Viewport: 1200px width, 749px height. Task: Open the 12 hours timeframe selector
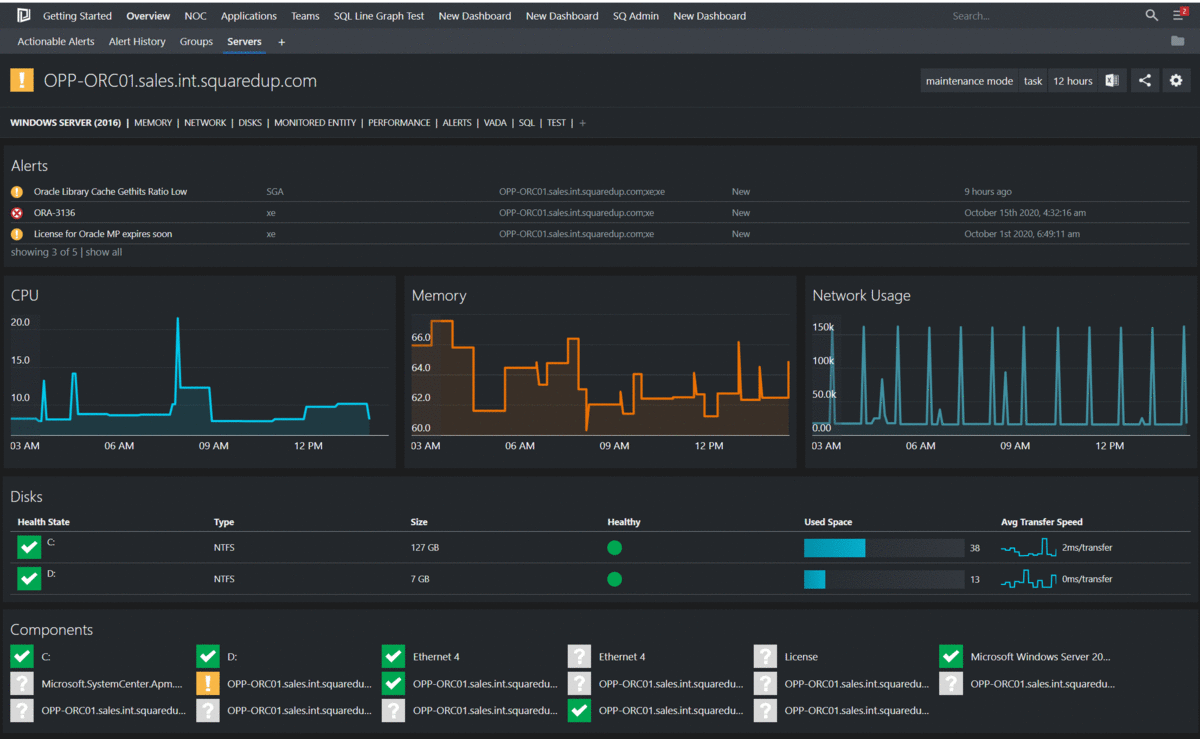pos(1073,81)
